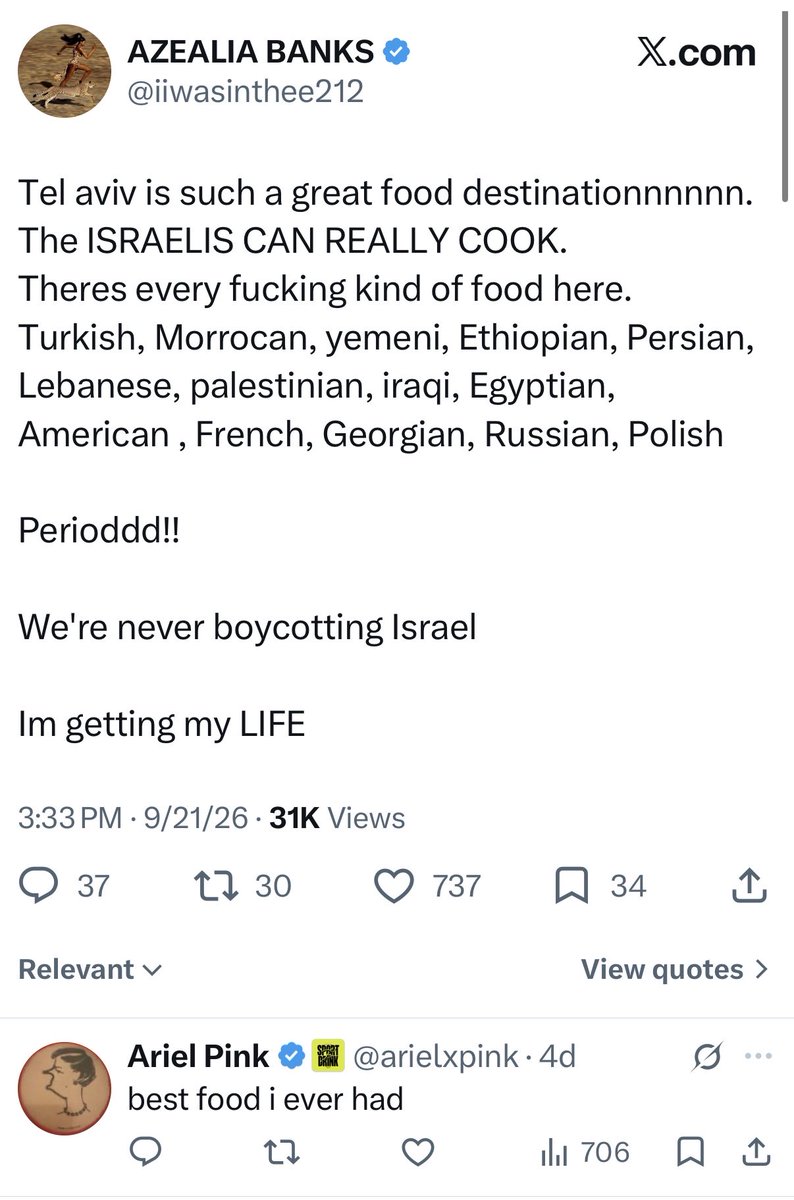The width and height of the screenshot is (794, 1200).
Task: Open the three-dot menu on Ariel's reply
Action: [758, 1056]
